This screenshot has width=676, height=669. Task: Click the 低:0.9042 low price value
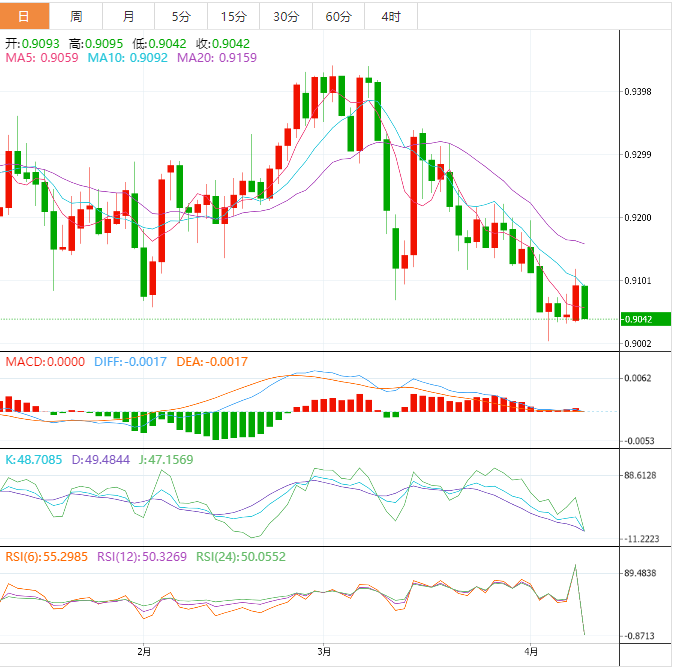[159, 44]
